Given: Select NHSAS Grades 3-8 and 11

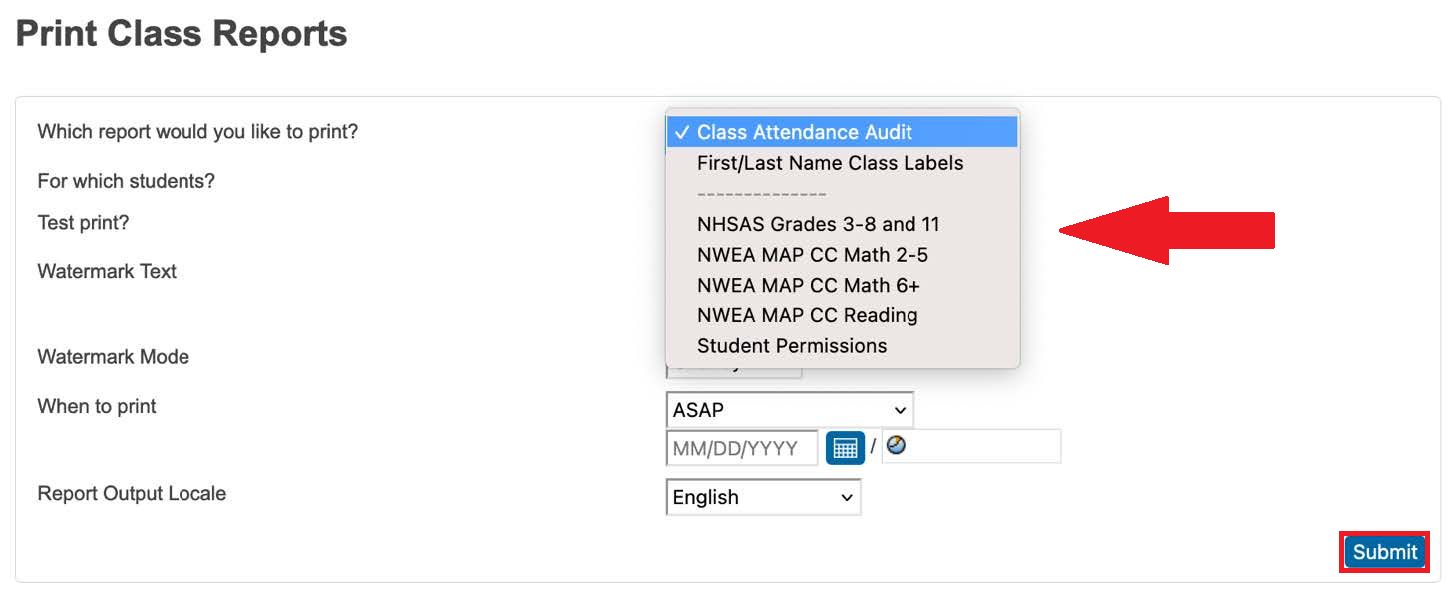Looking at the screenshot, I should (x=818, y=224).
